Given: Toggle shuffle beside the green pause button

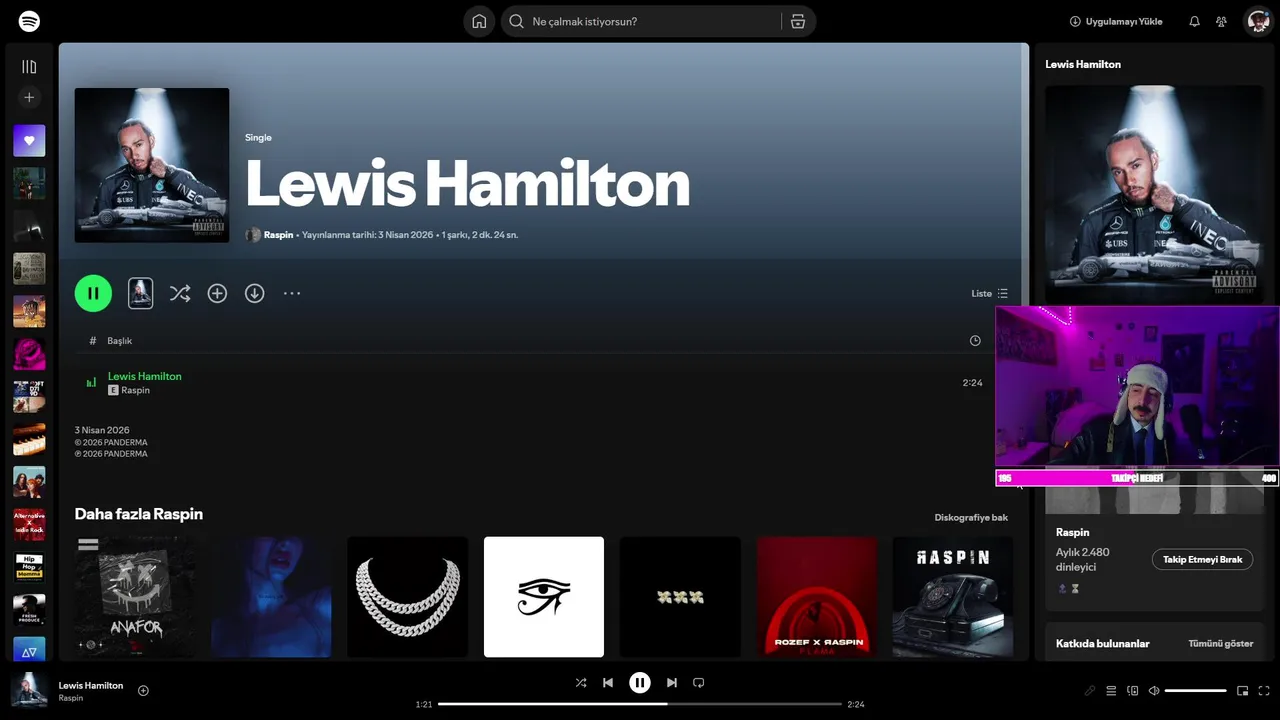Looking at the screenshot, I should tap(180, 293).
